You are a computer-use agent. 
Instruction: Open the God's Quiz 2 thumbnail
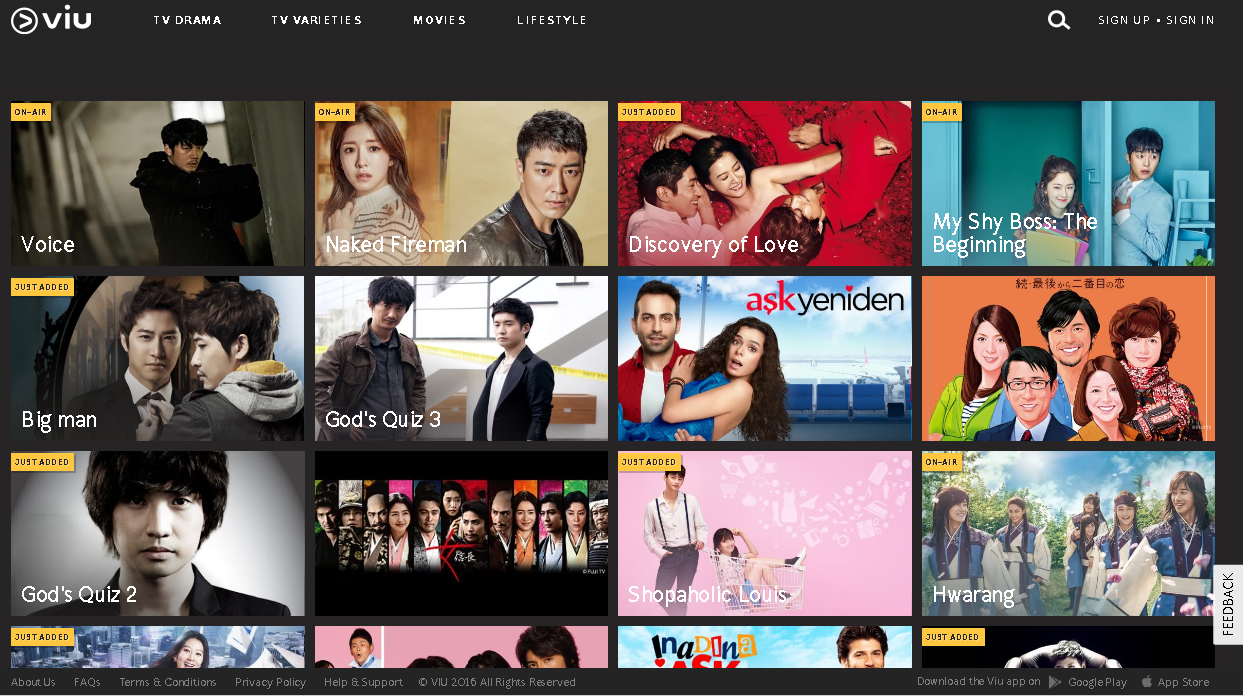157,533
